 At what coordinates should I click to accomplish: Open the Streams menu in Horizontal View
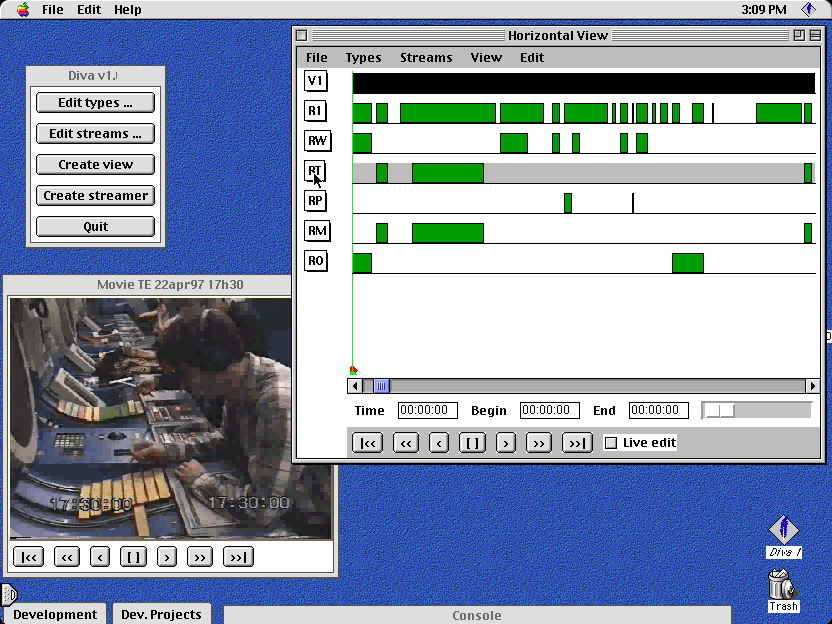[x=426, y=58]
